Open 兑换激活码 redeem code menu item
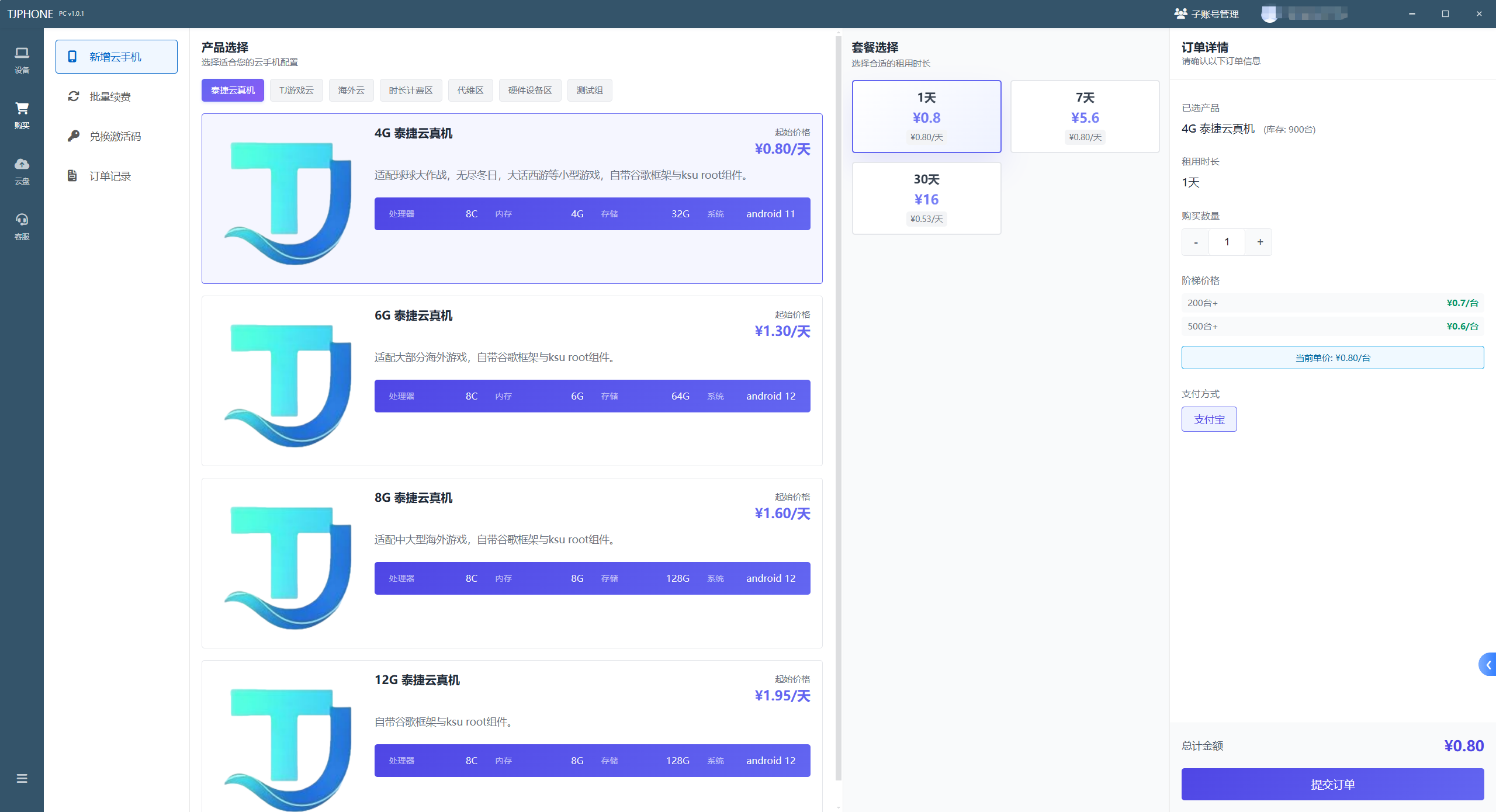The width and height of the screenshot is (1496, 812). pos(115,136)
